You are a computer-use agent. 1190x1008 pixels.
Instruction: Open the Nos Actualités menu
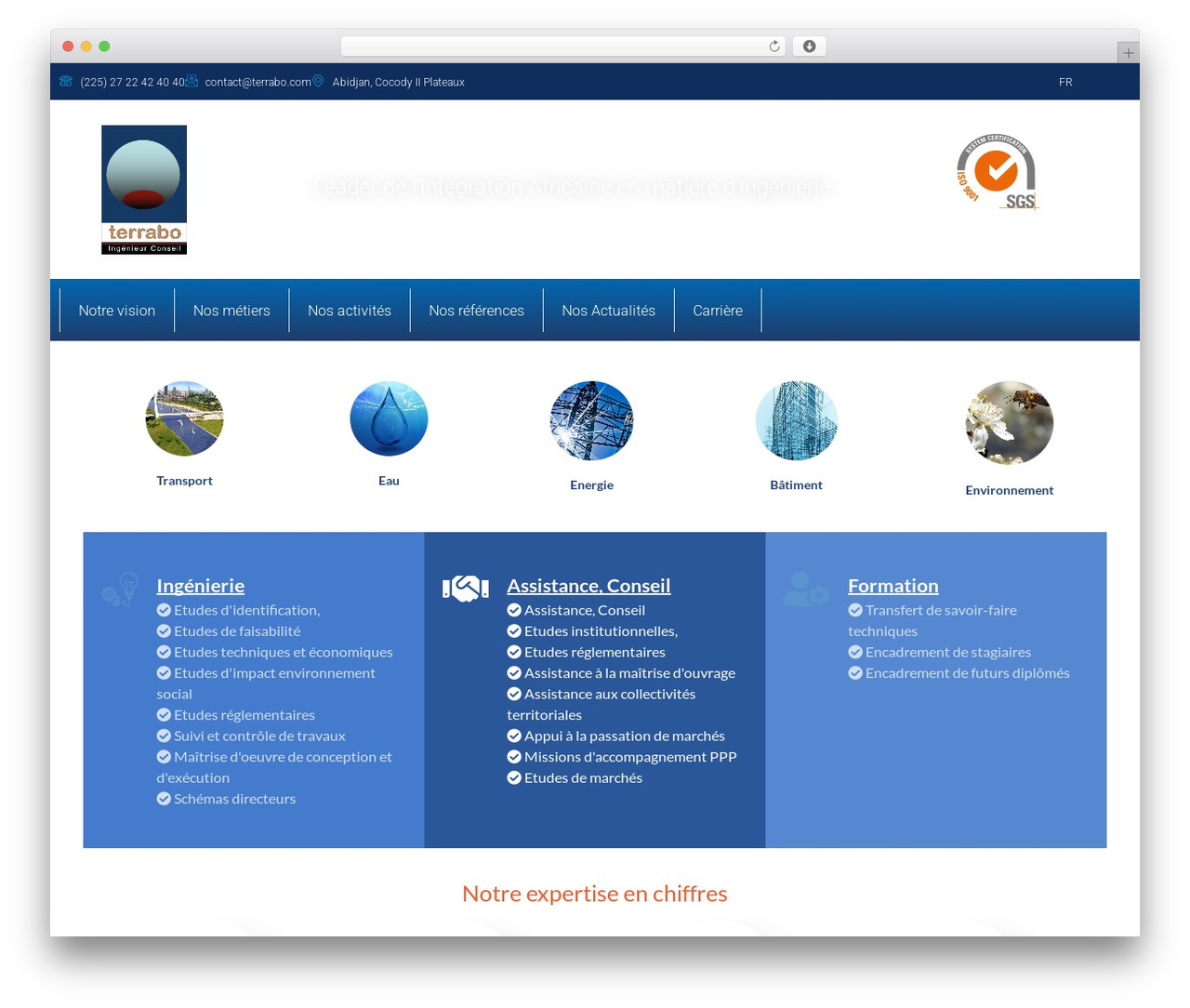[608, 311]
